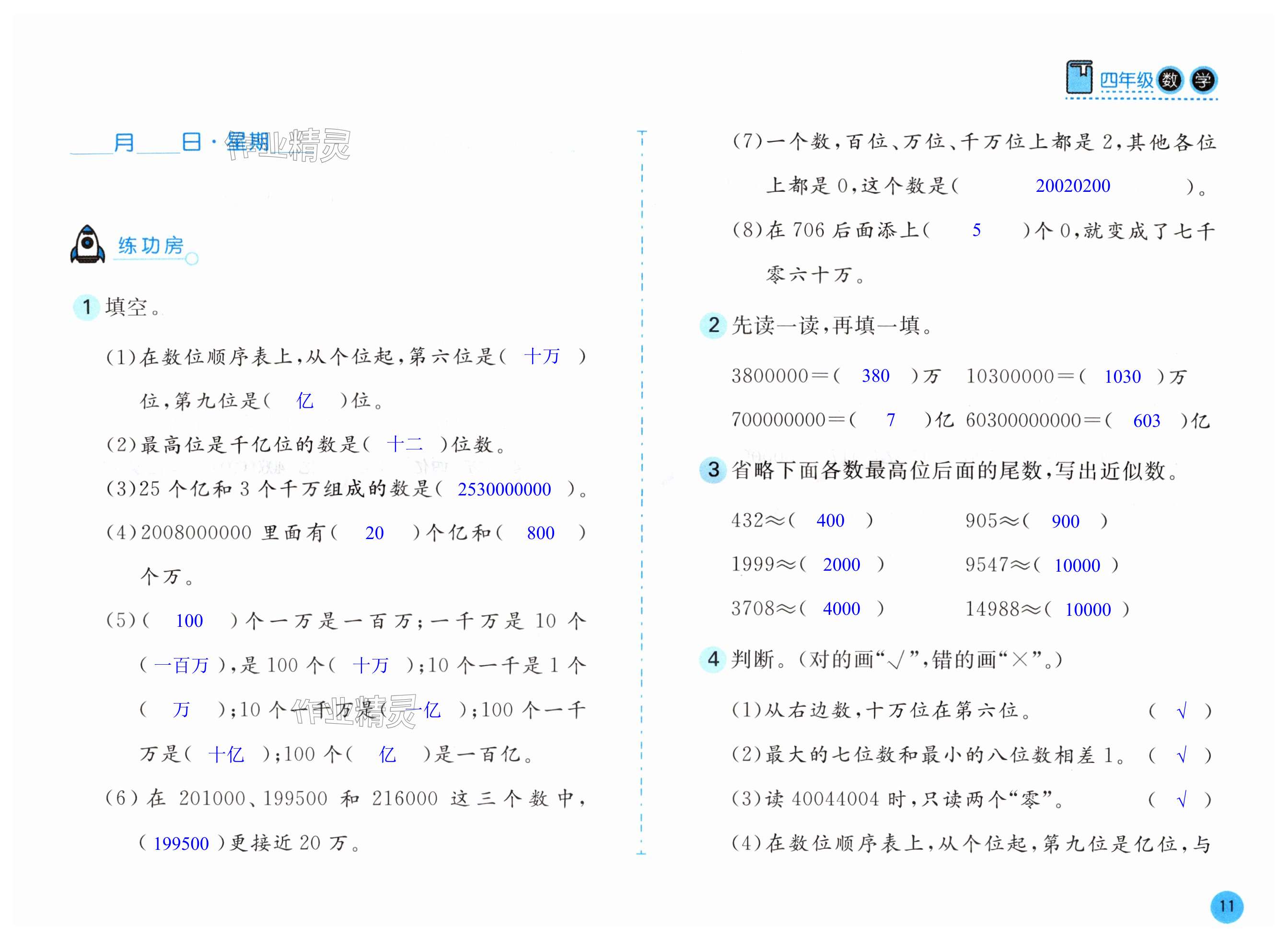
Task: Click the checkmark for 读40044004 statement
Action: pyautogui.click(x=1181, y=799)
